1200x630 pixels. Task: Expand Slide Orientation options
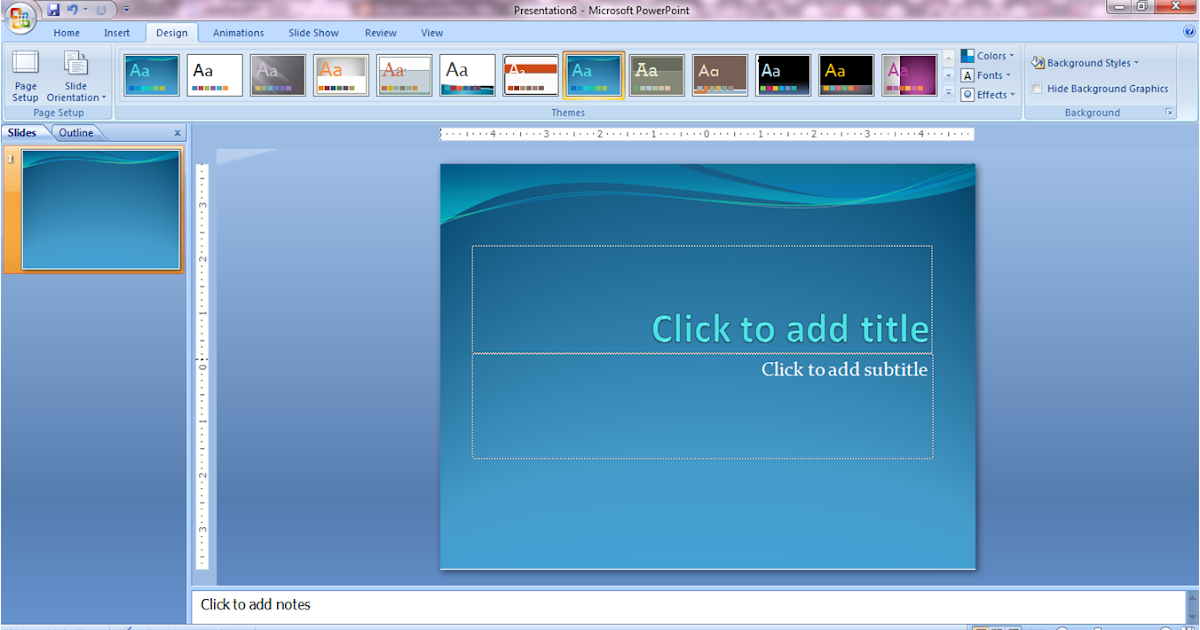pos(76,76)
